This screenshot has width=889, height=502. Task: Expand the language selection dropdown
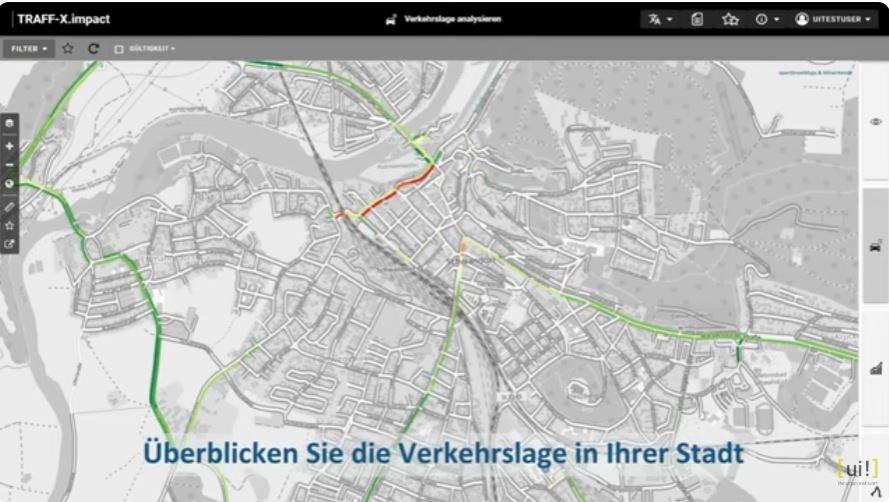(x=660, y=19)
